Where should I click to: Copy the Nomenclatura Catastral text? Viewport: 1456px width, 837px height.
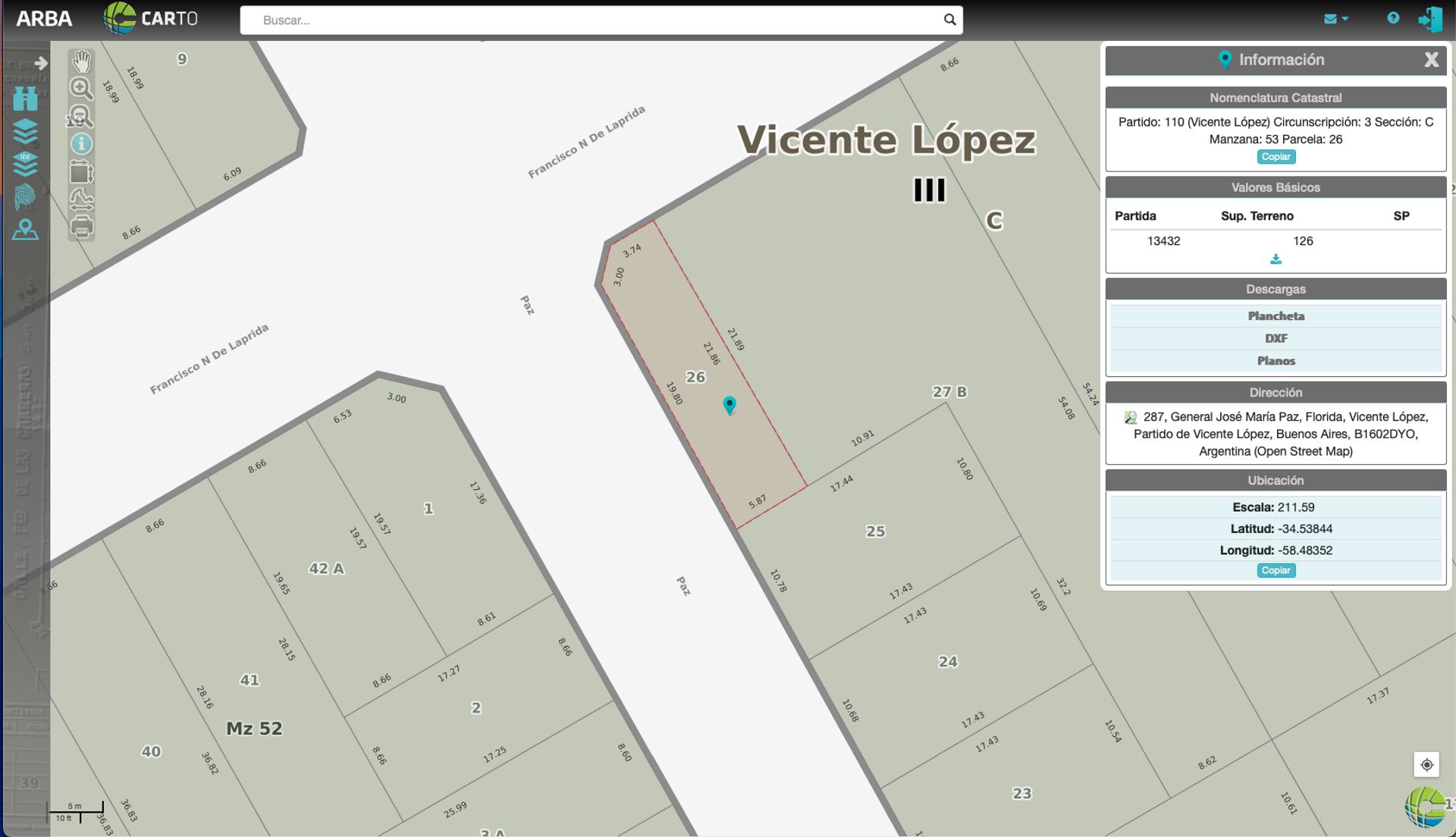coord(1276,157)
